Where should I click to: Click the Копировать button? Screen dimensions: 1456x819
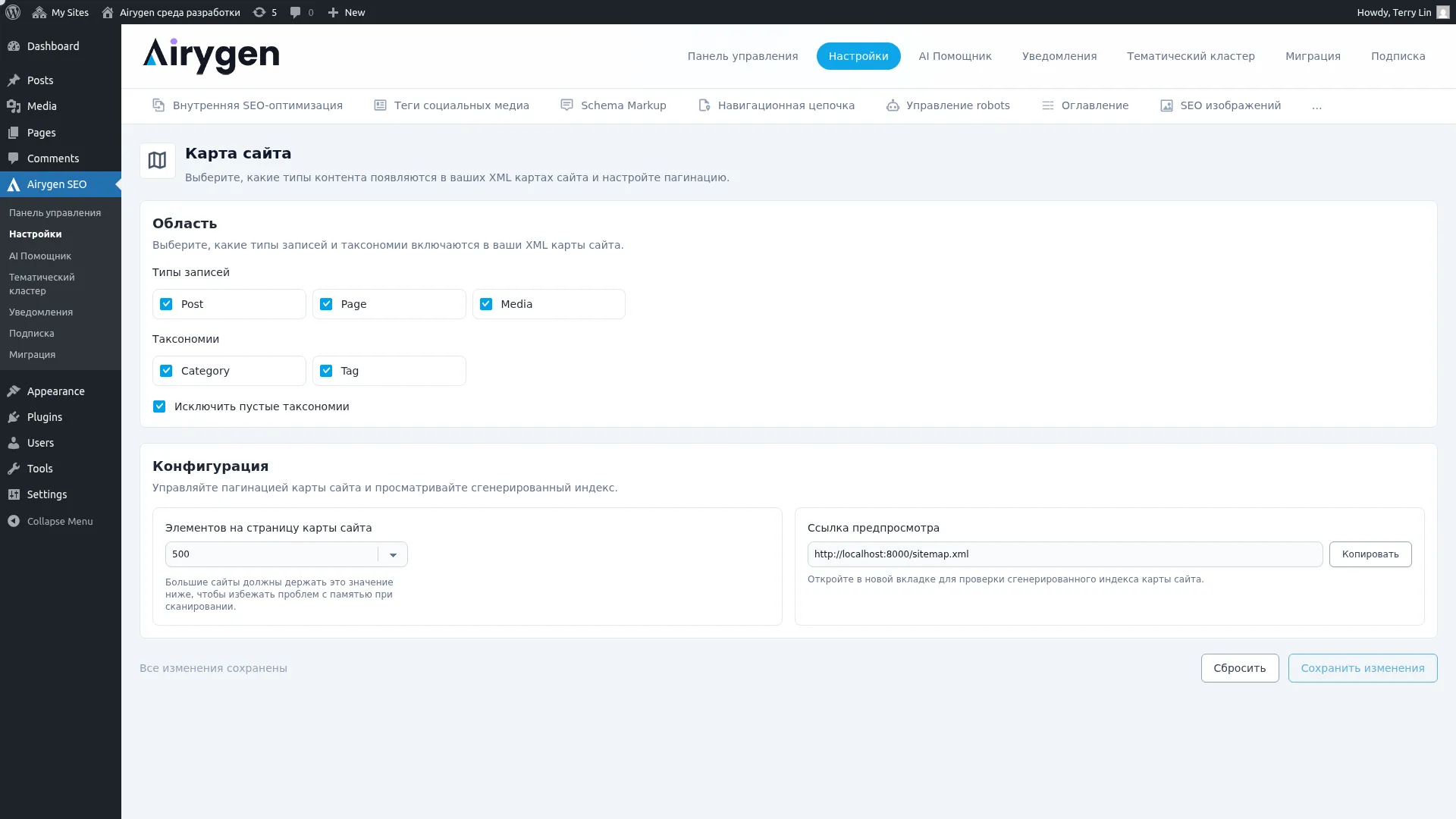coord(1370,554)
